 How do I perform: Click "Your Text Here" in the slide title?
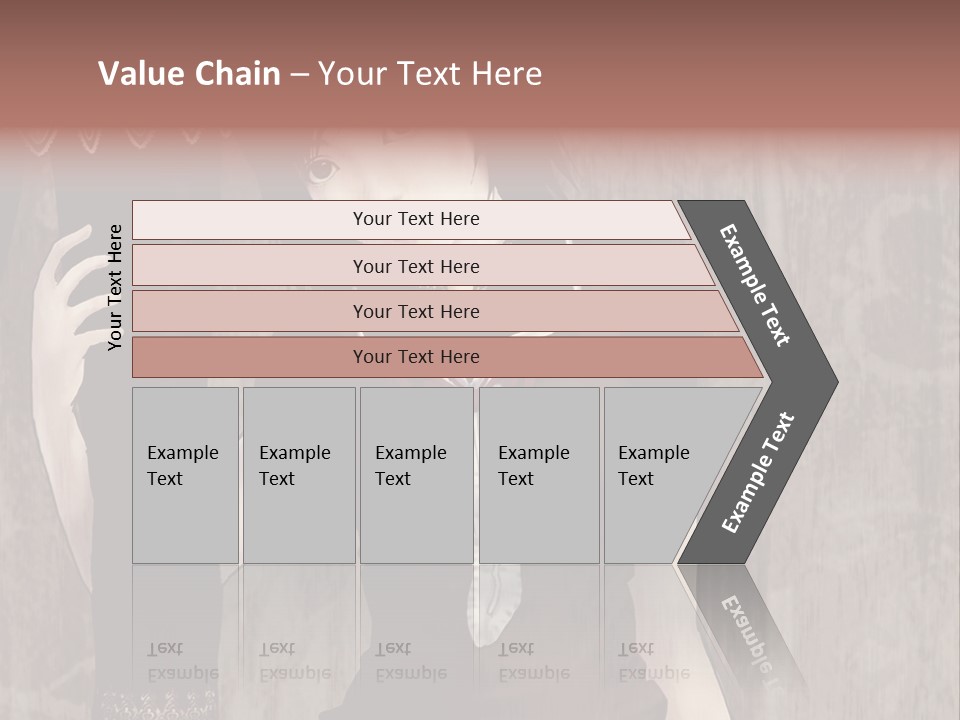pyautogui.click(x=430, y=74)
